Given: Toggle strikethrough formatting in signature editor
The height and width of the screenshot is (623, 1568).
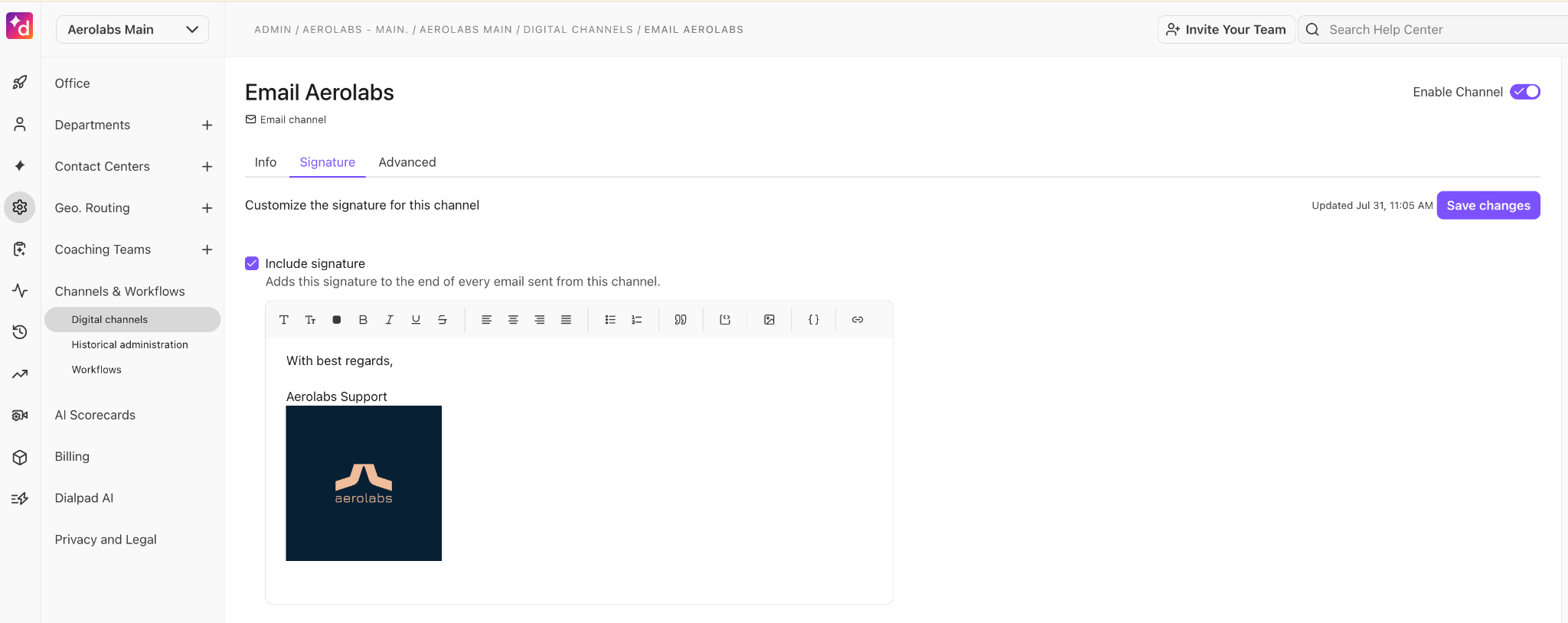Looking at the screenshot, I should [443, 320].
